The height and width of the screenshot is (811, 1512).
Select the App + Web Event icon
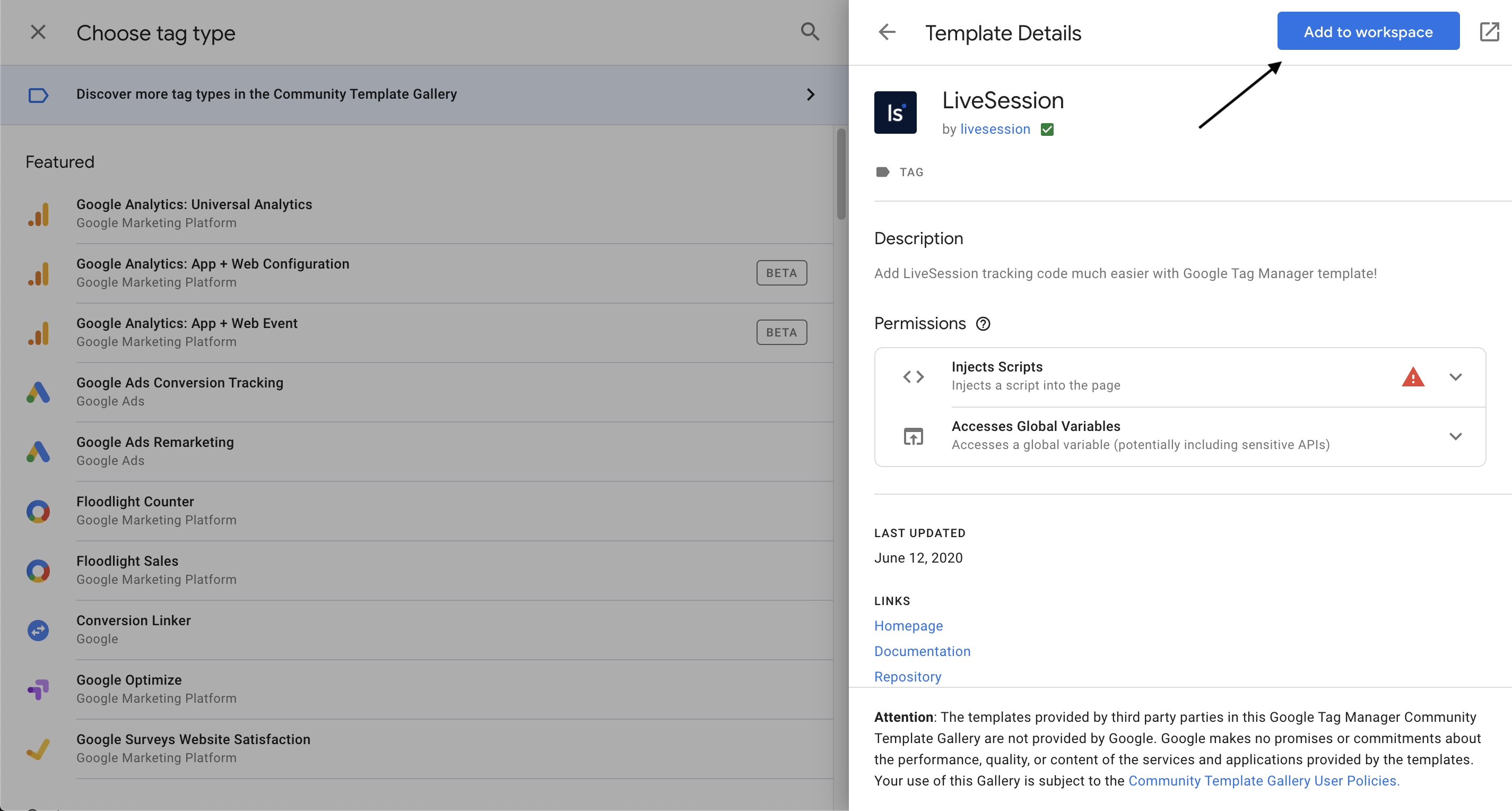[38, 332]
